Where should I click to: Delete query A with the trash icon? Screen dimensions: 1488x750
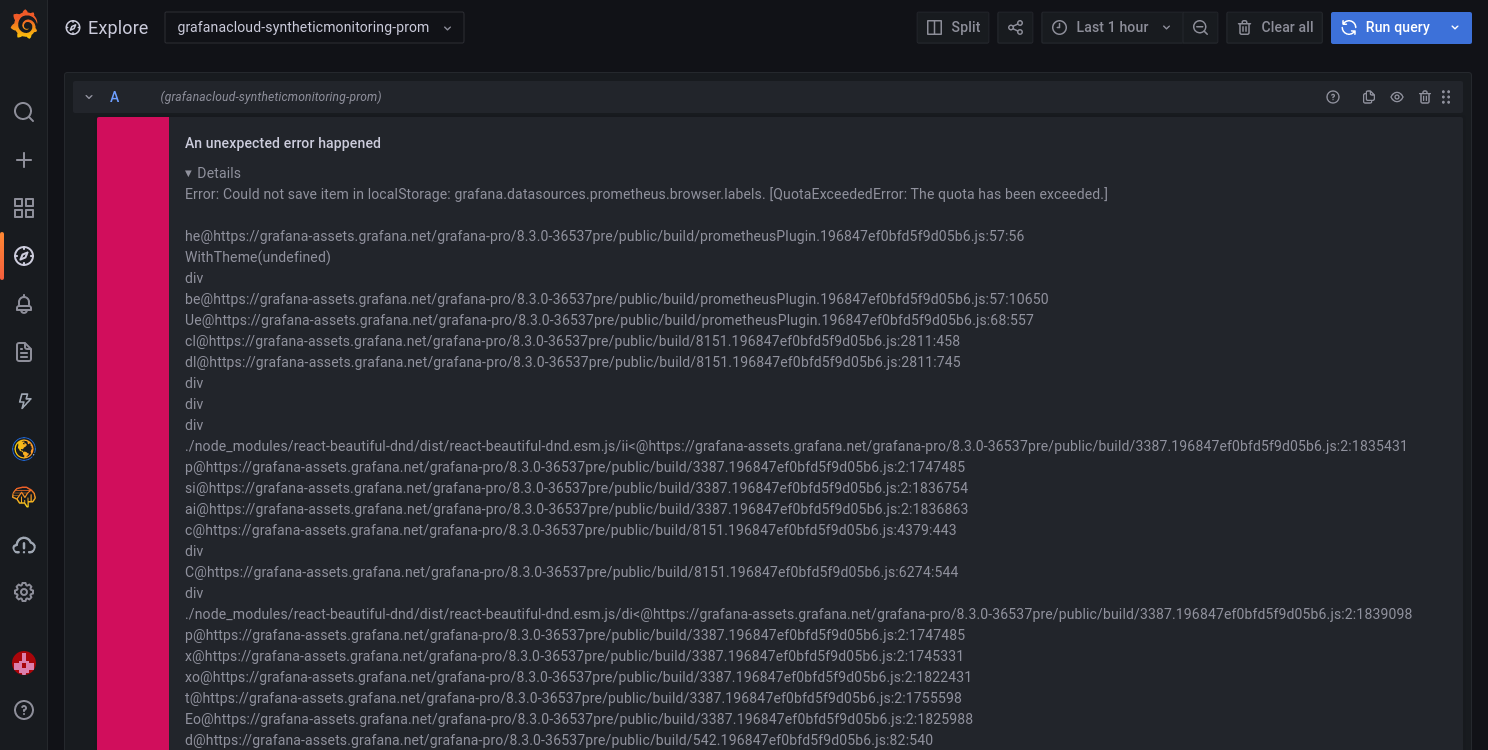(1425, 97)
